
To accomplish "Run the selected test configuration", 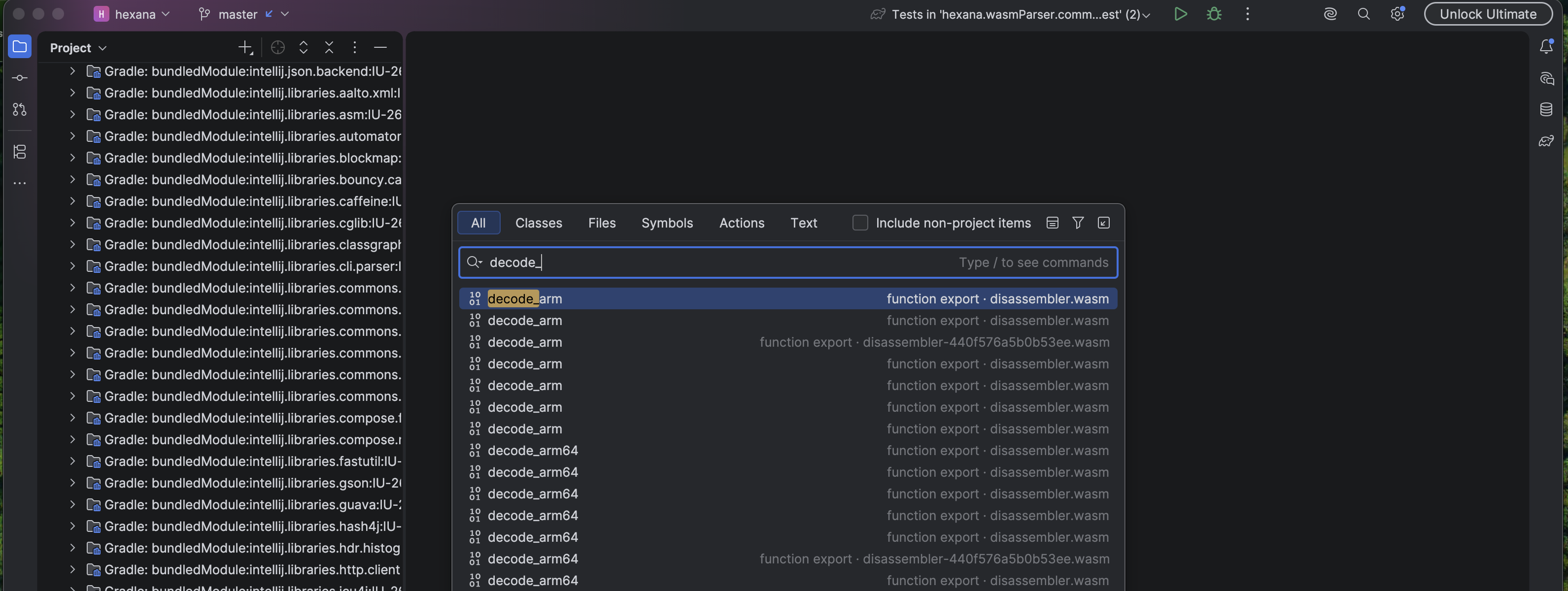I will click(x=1180, y=14).
